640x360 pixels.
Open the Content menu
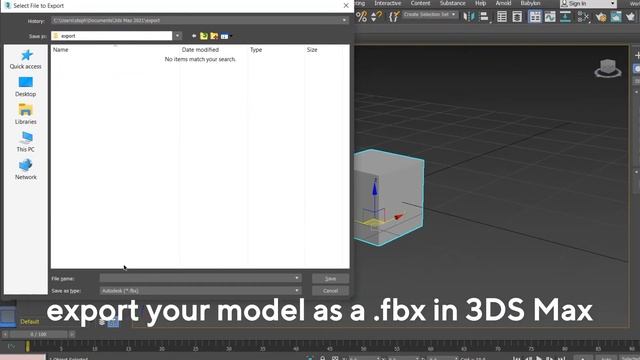pyautogui.click(x=420, y=3)
